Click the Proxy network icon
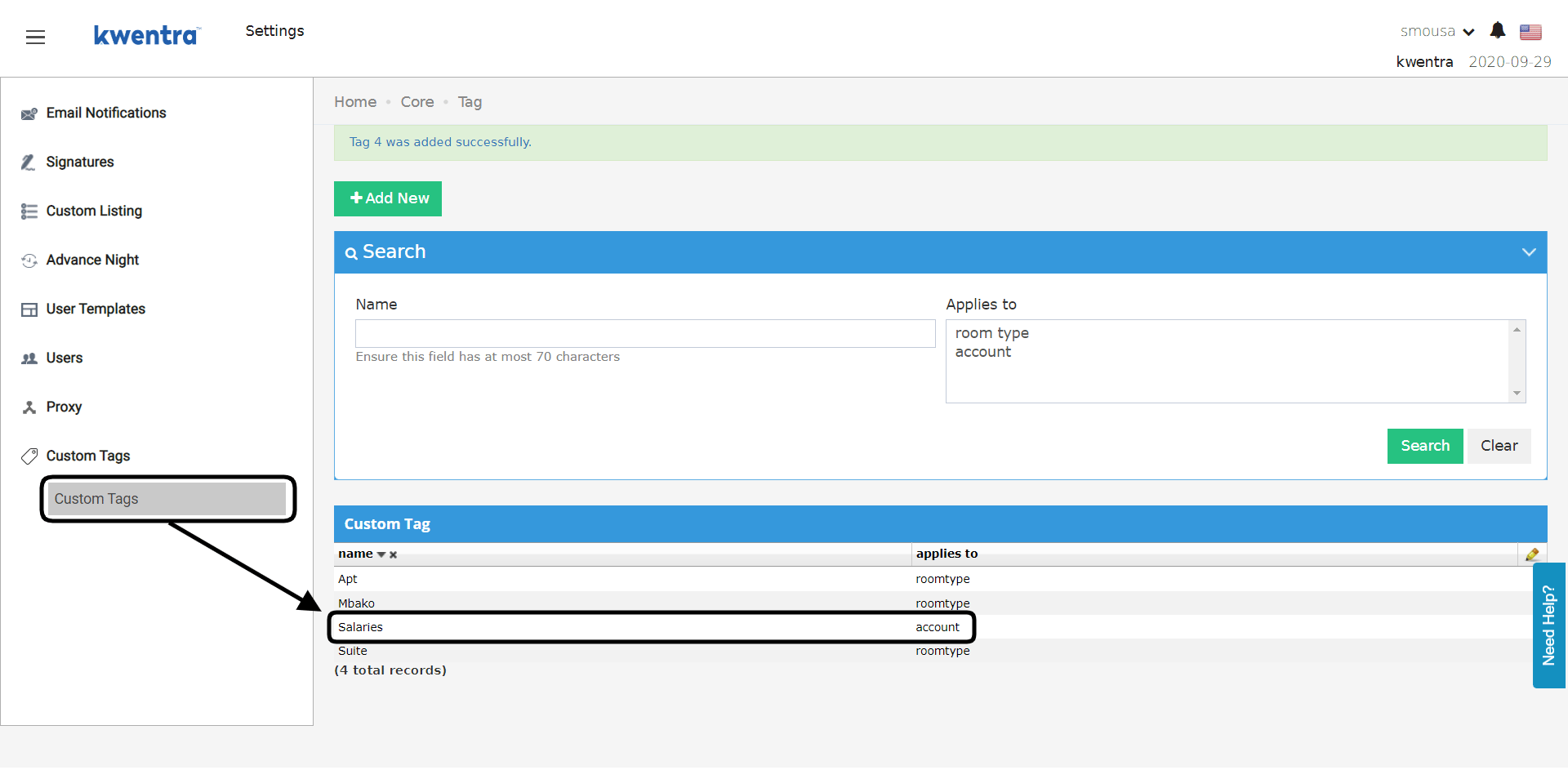This screenshot has width=1568, height=770. point(29,407)
